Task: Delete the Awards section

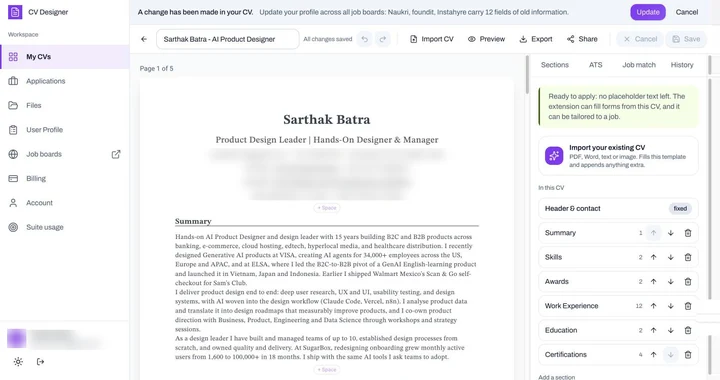Action: 688,282
